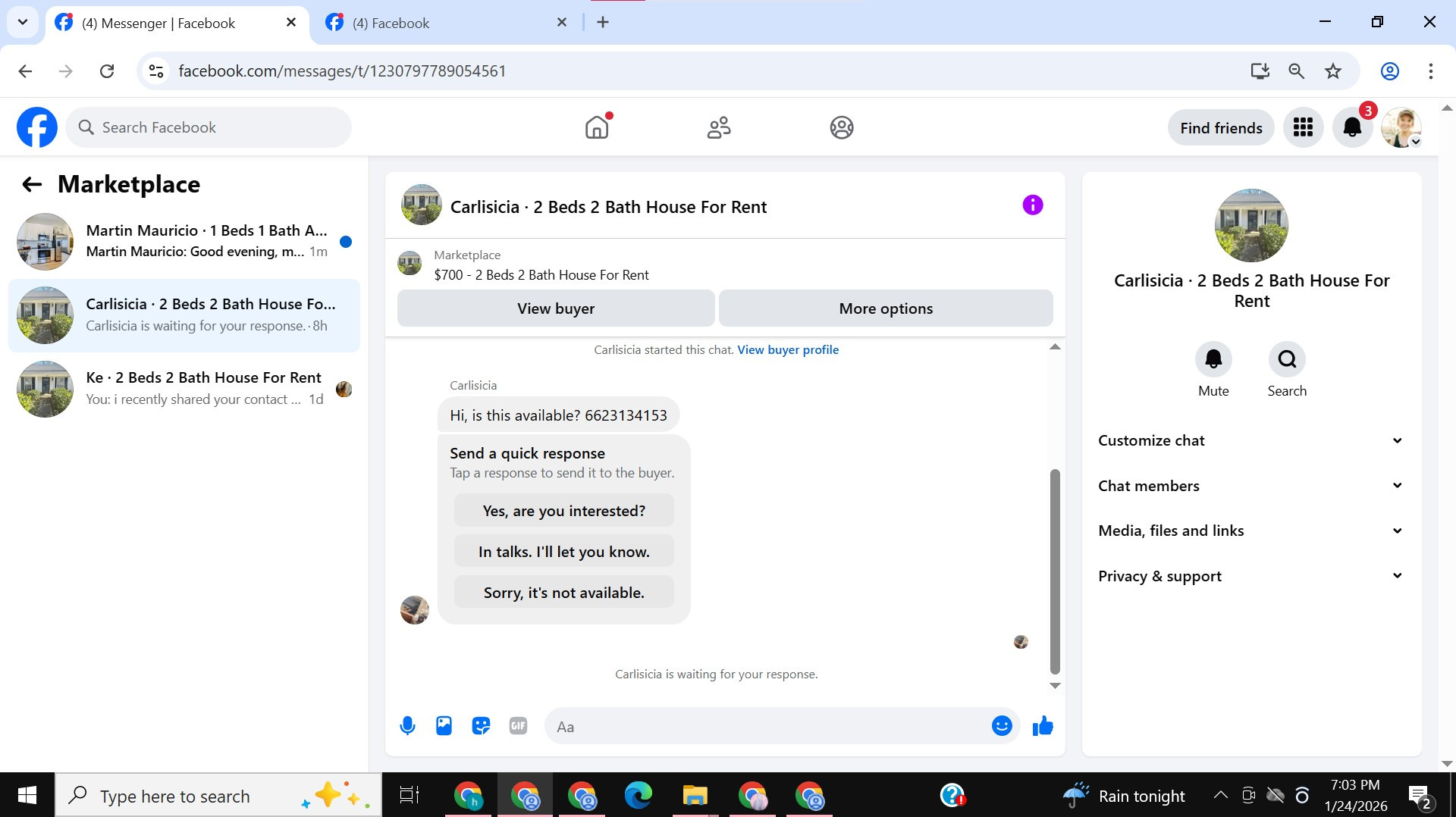Click the Aa message input field
The width and height of the screenshot is (1456, 817).
tap(766, 727)
